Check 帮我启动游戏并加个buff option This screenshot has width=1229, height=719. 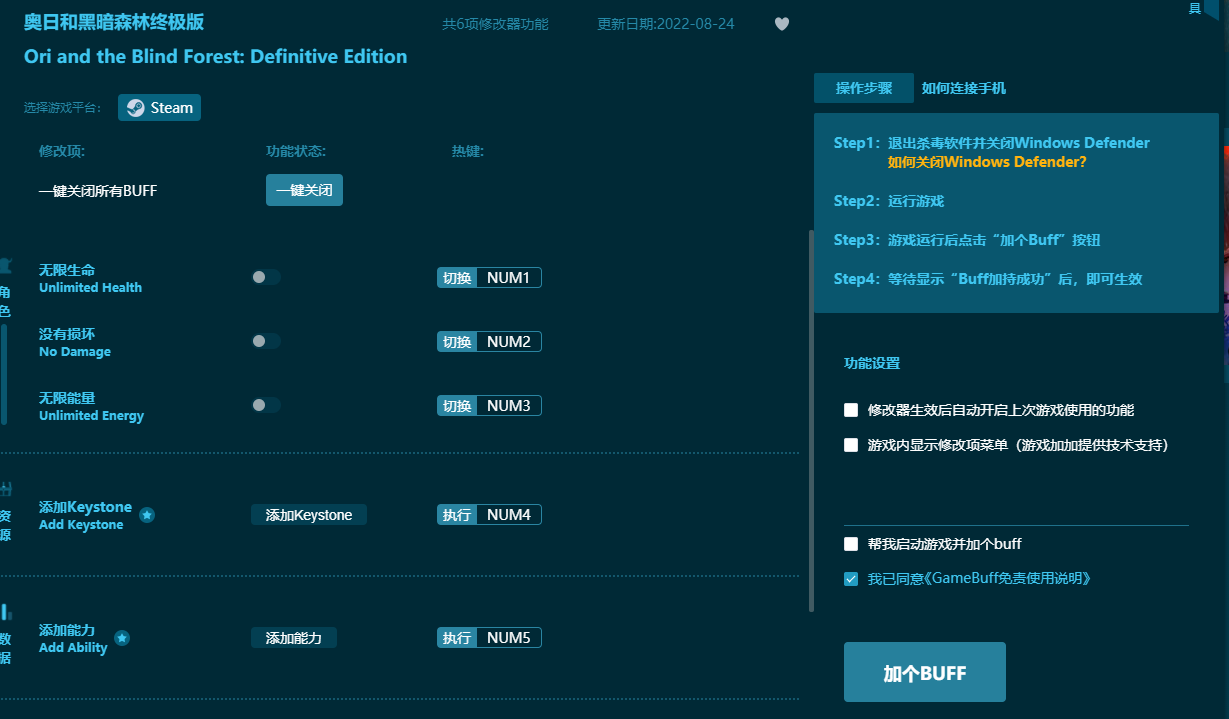coord(851,544)
